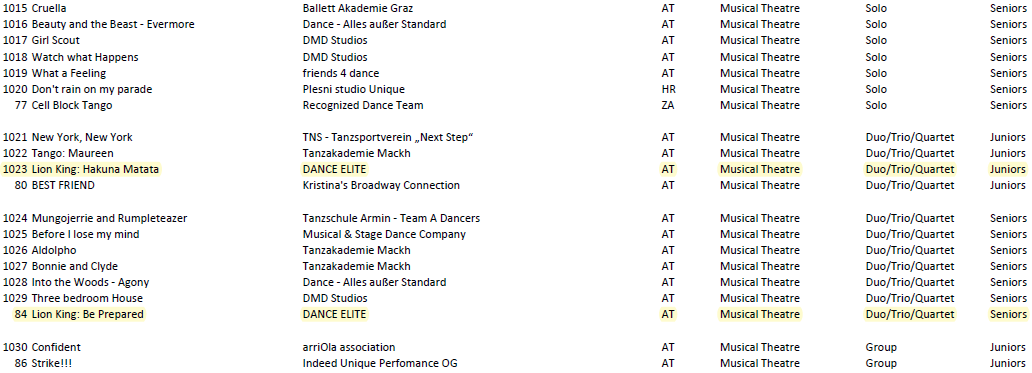Viewport: 1032px width, 373px height.
Task: Select arriOla association studio name
Action: (349, 347)
